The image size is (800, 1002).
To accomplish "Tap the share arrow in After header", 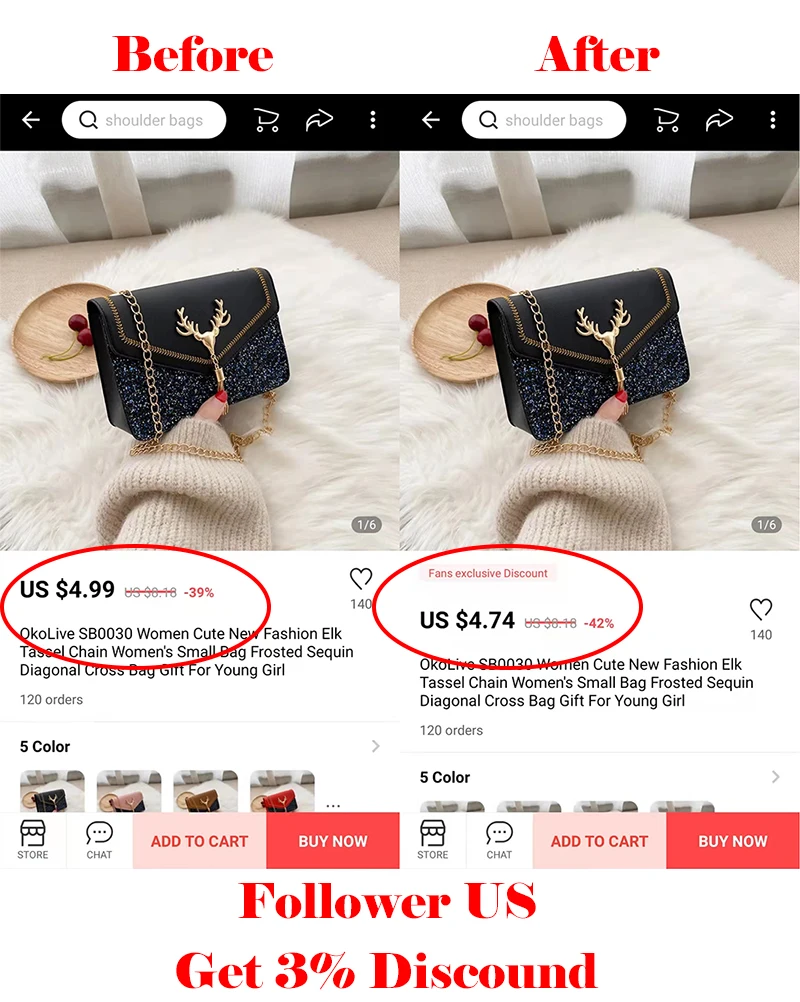I will coord(719,119).
